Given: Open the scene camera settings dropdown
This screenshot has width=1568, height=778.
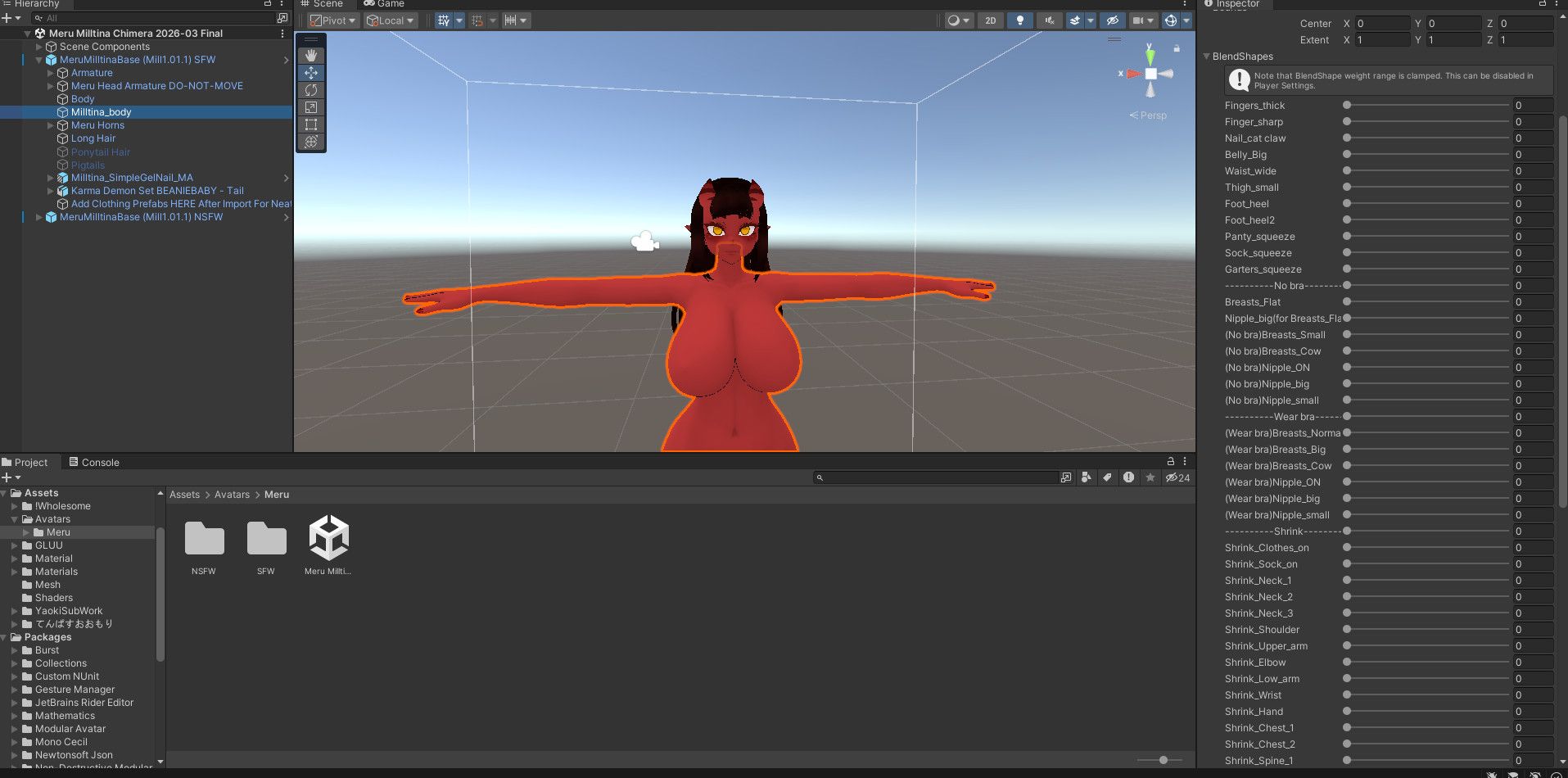Looking at the screenshot, I should coord(1142,20).
